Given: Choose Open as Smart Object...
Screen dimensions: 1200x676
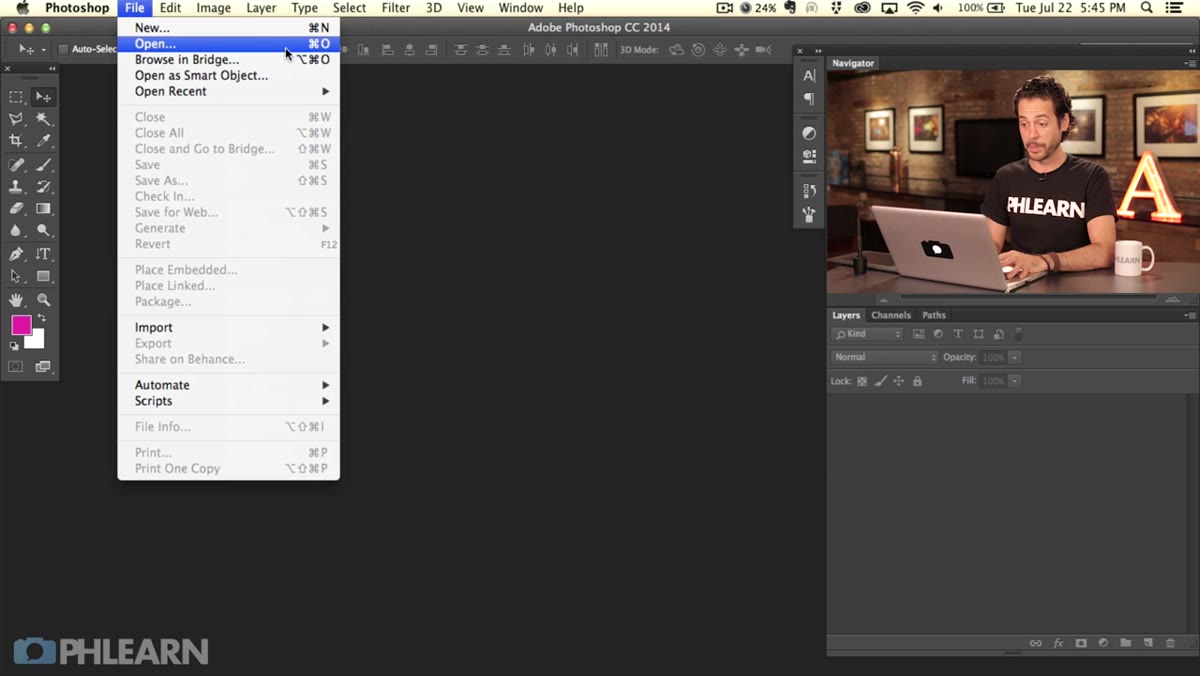Looking at the screenshot, I should (x=228, y=75).
